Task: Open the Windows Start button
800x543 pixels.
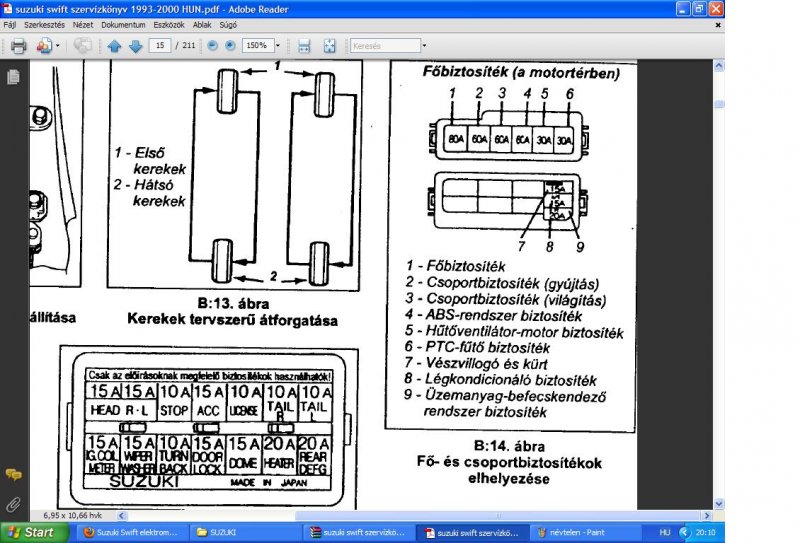Action: click(34, 532)
